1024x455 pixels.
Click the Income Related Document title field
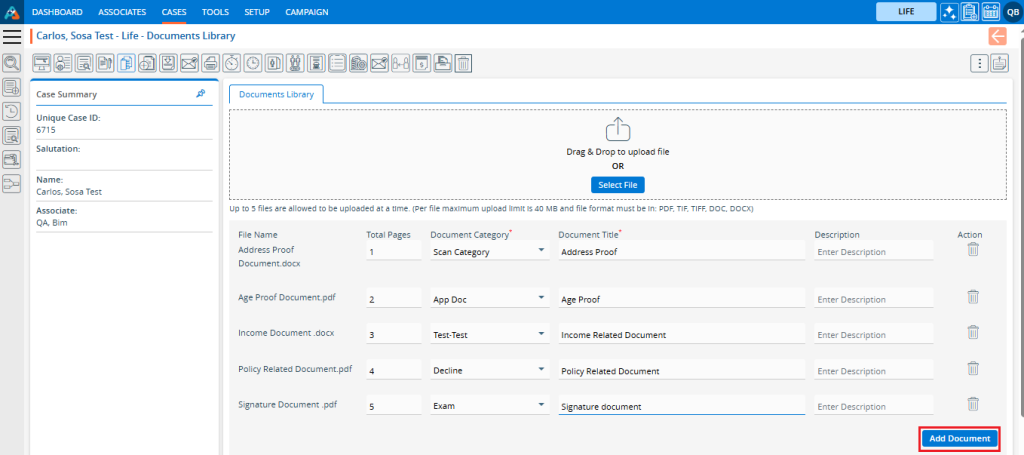pyautogui.click(x=680, y=334)
